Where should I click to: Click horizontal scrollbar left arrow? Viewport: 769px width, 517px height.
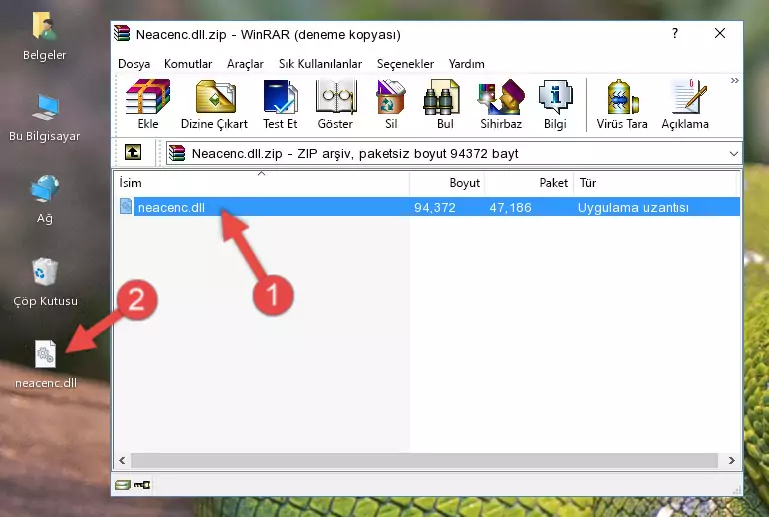[x=123, y=460]
